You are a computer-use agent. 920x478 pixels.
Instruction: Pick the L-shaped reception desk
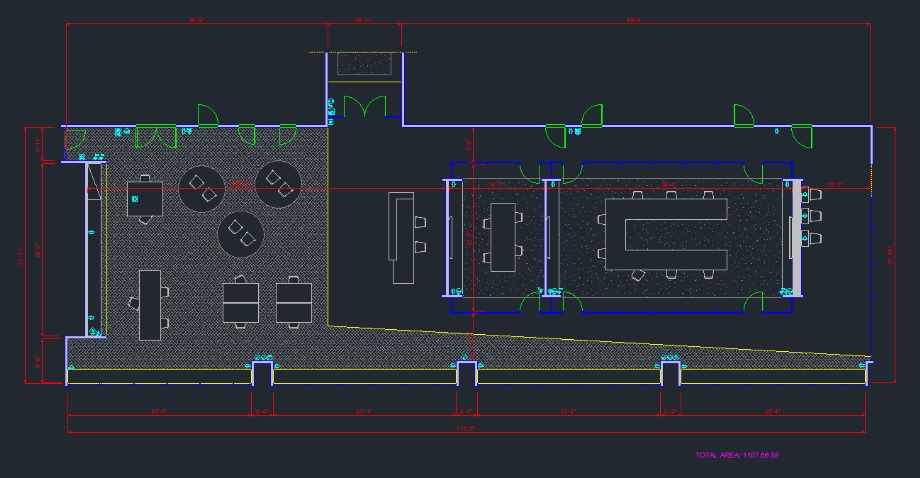tap(401, 238)
